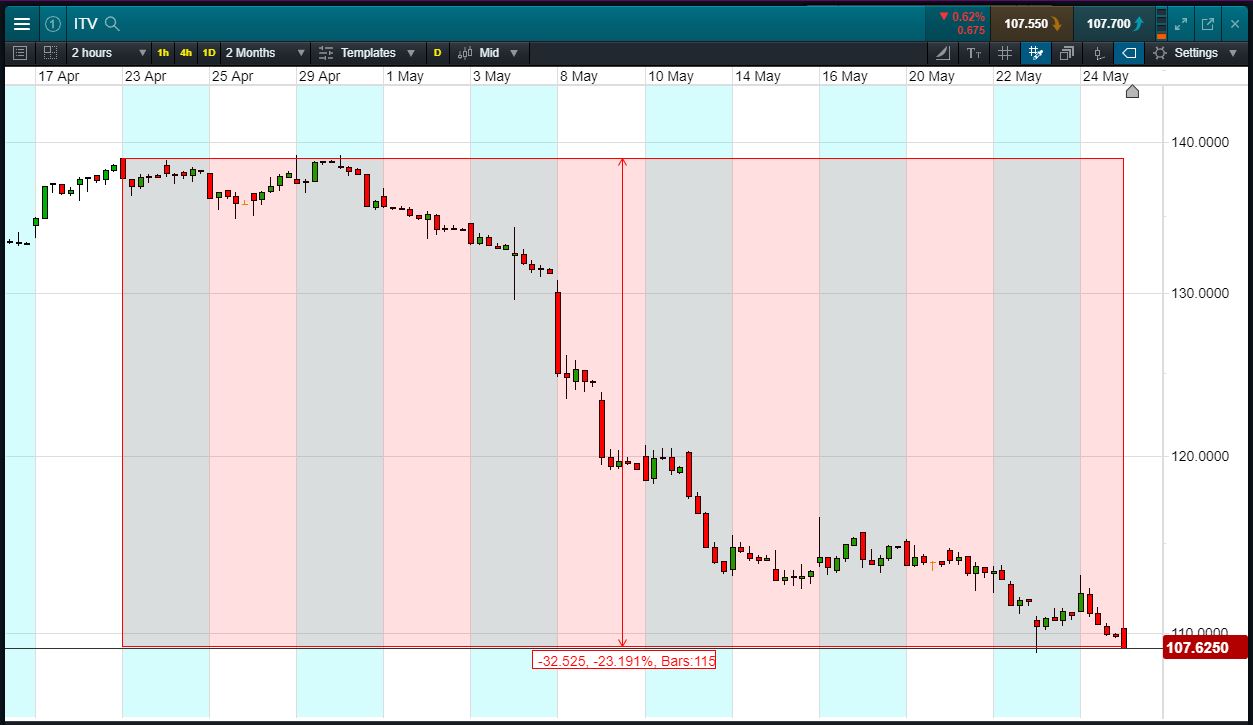Click the 140.0000 price axis label

(1200, 142)
